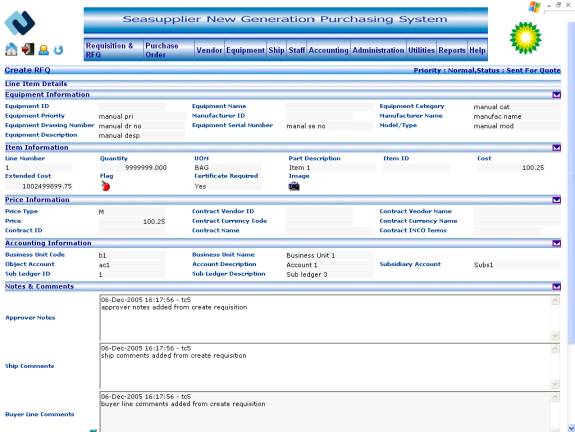Click the Part Description value Item 1
The width and height of the screenshot is (575, 432).
[x=299, y=168]
